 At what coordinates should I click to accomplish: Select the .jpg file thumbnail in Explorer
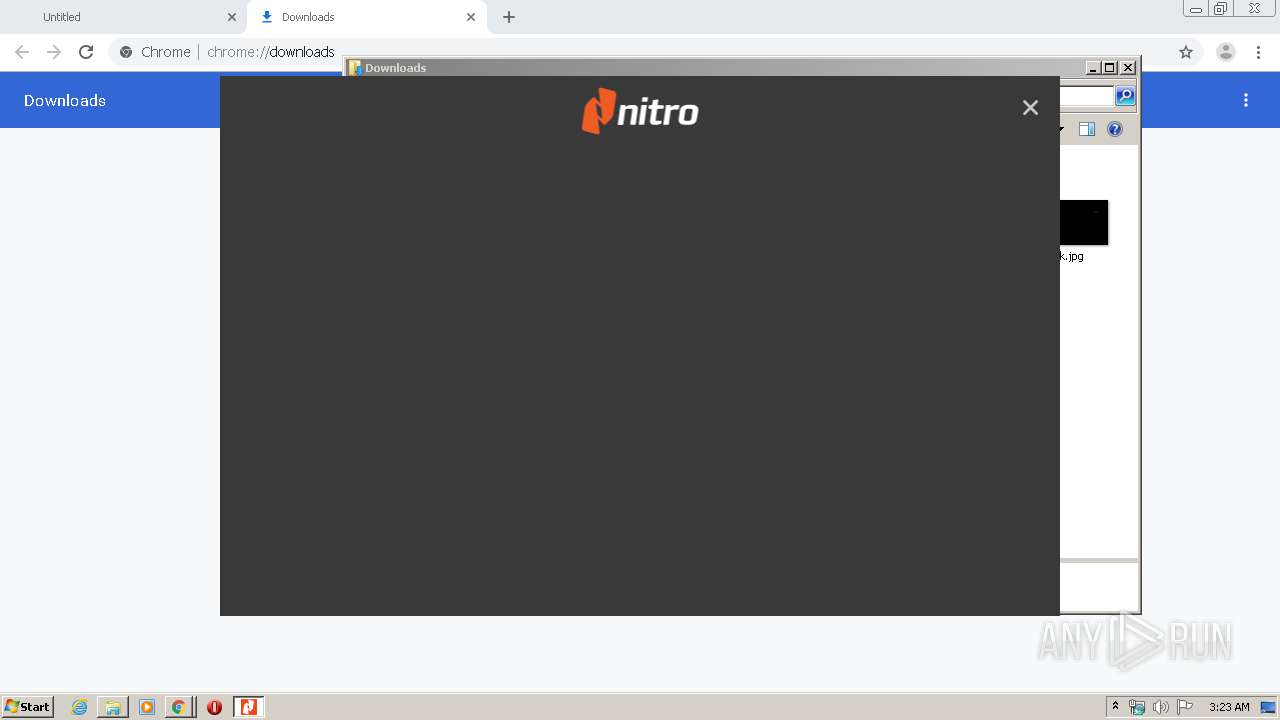tap(1084, 222)
